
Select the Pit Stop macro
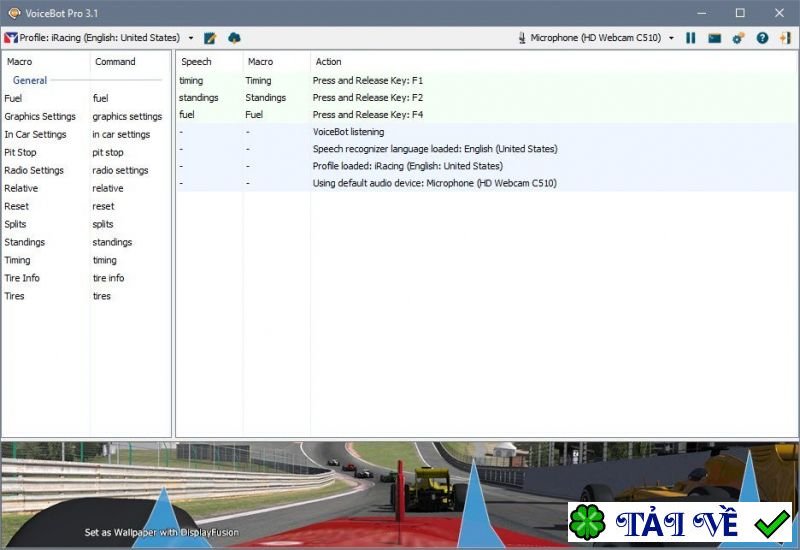(20, 152)
